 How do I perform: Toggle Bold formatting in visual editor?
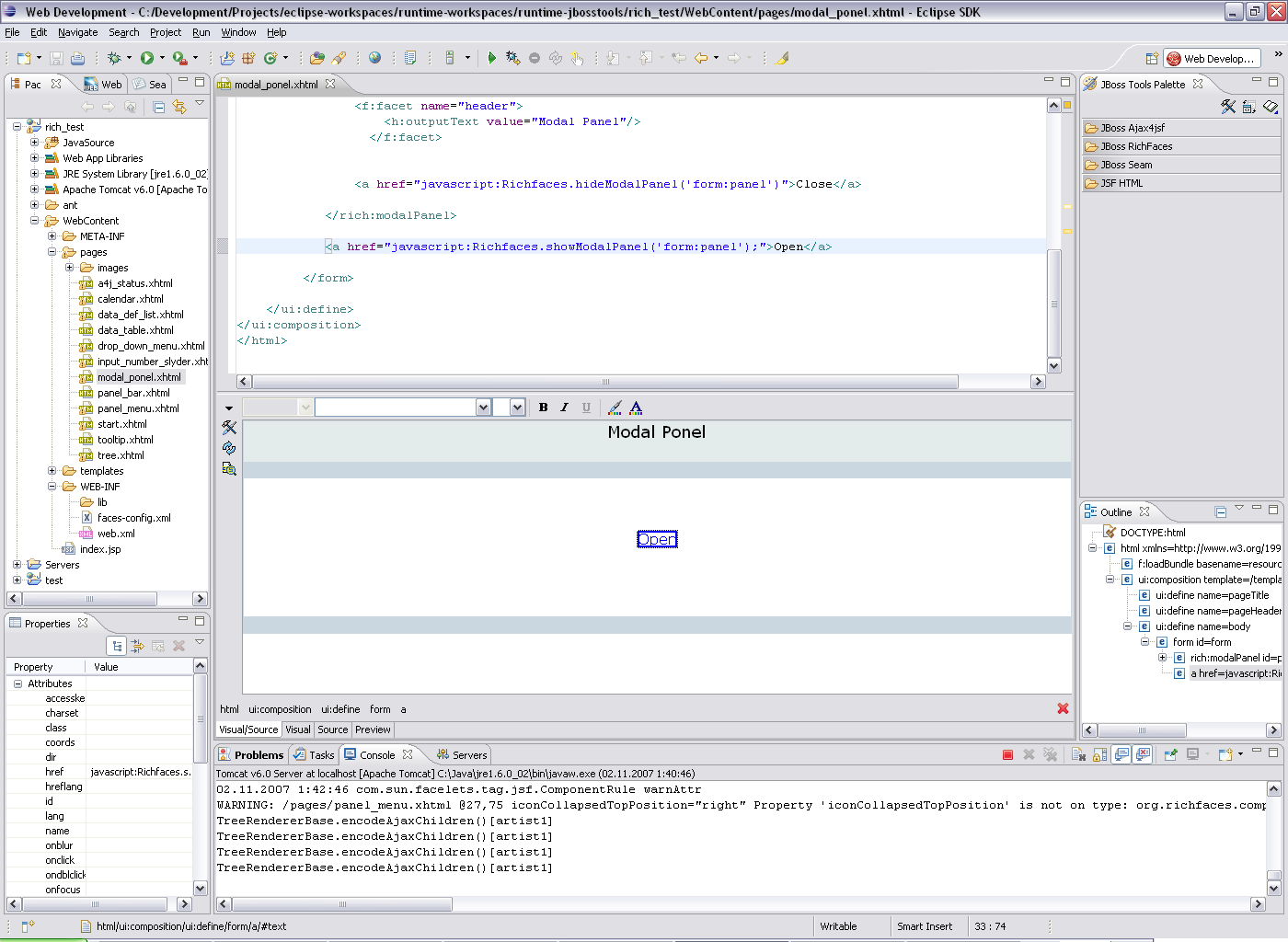(543, 408)
